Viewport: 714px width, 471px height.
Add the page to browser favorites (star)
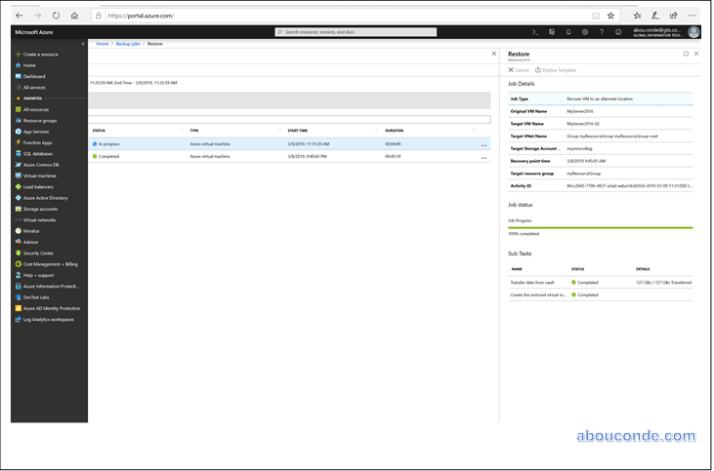tap(610, 15)
